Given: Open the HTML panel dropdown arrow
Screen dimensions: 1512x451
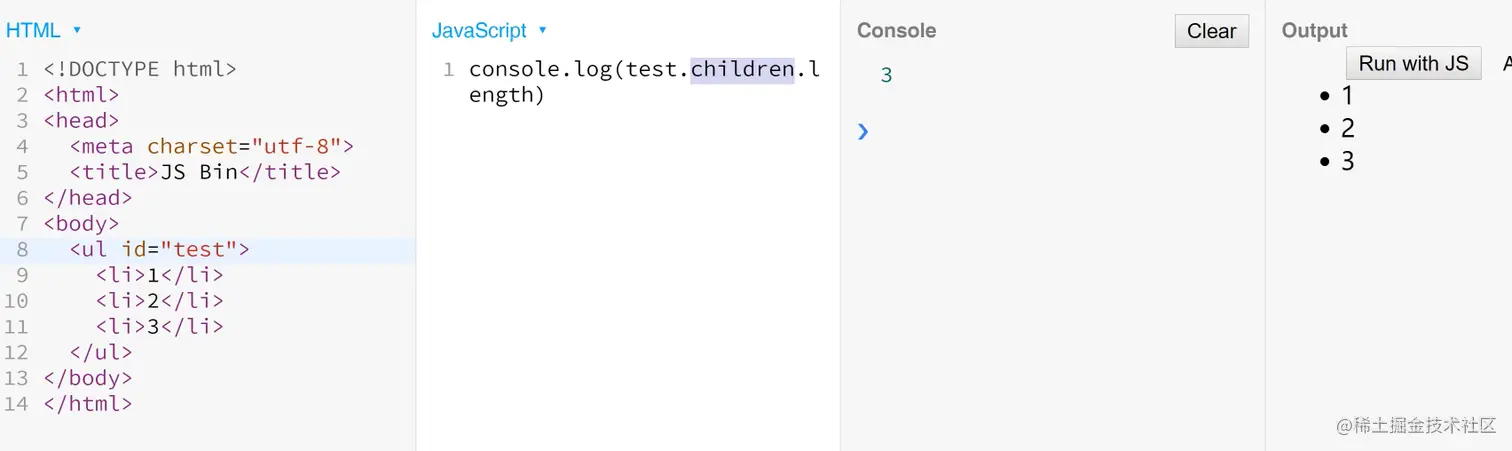Looking at the screenshot, I should (77, 31).
